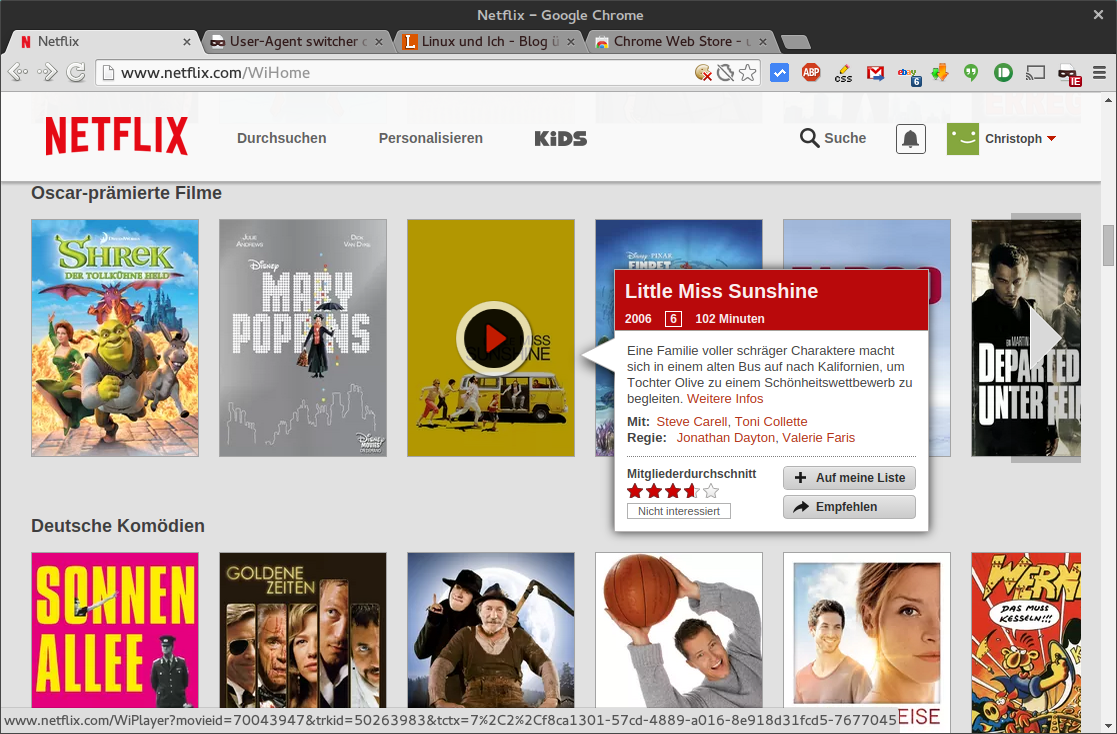Viewport: 1117px width, 734px height.
Task: Open the Hangouts extension icon
Action: click(x=970, y=72)
